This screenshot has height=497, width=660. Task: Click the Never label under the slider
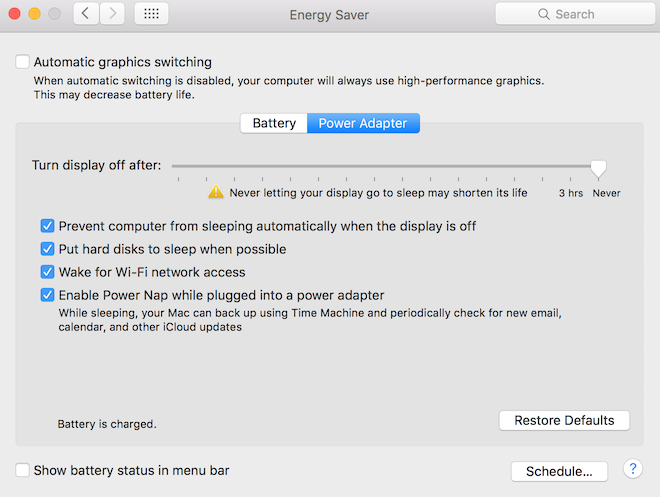(606, 193)
